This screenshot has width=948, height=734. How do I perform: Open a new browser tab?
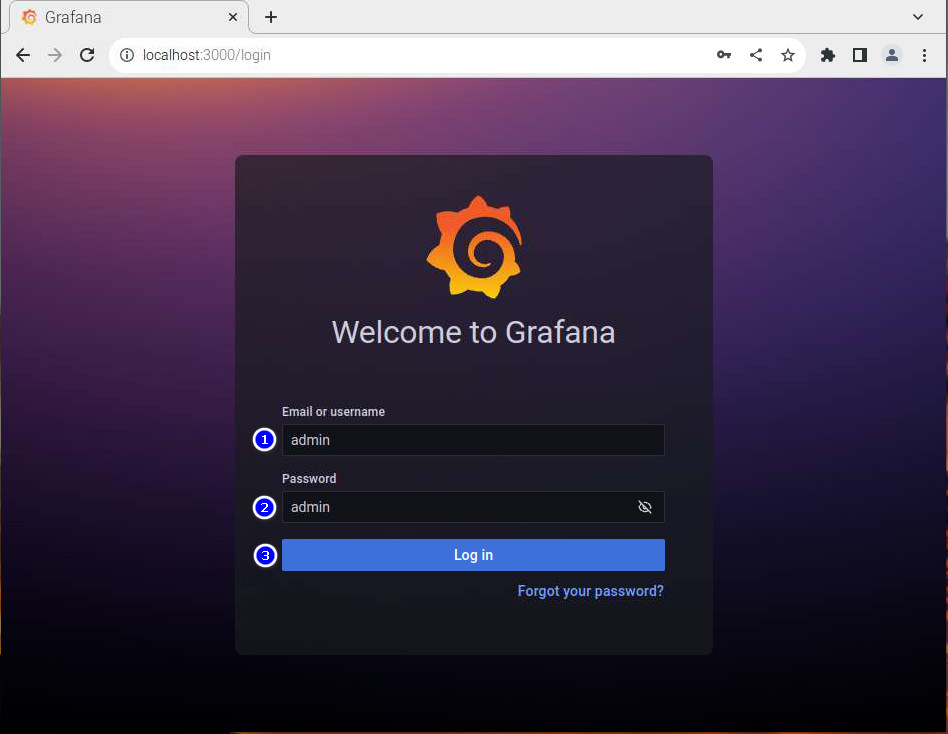[271, 17]
